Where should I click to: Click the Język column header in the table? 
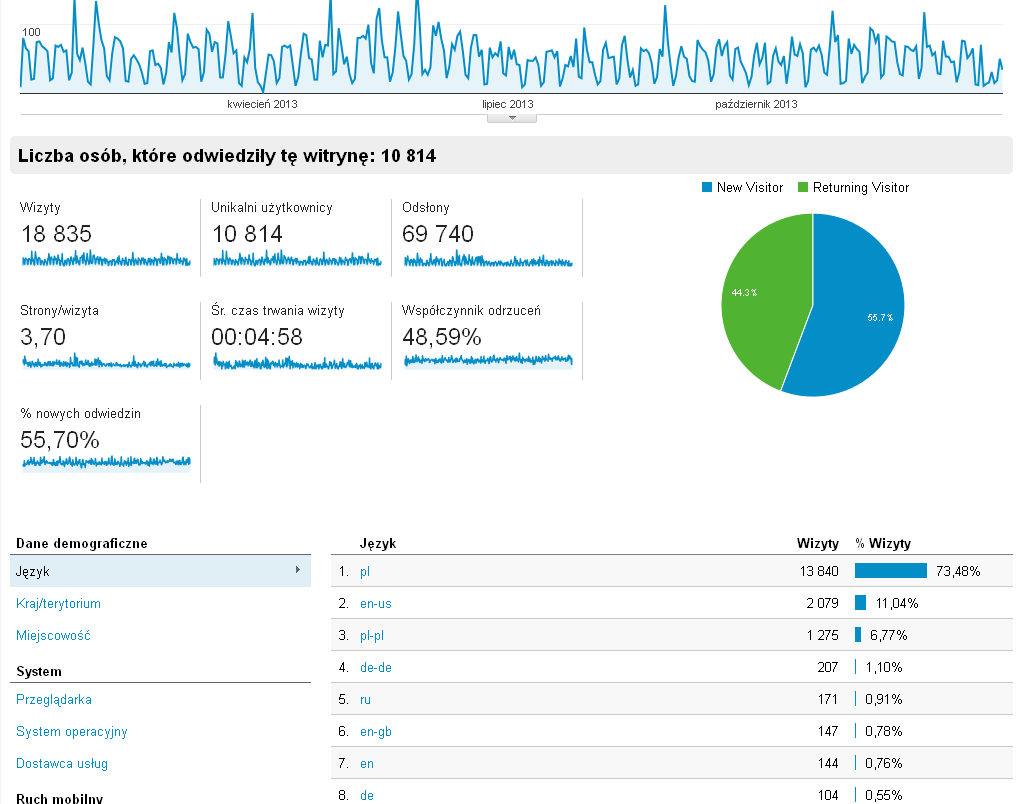click(x=378, y=544)
